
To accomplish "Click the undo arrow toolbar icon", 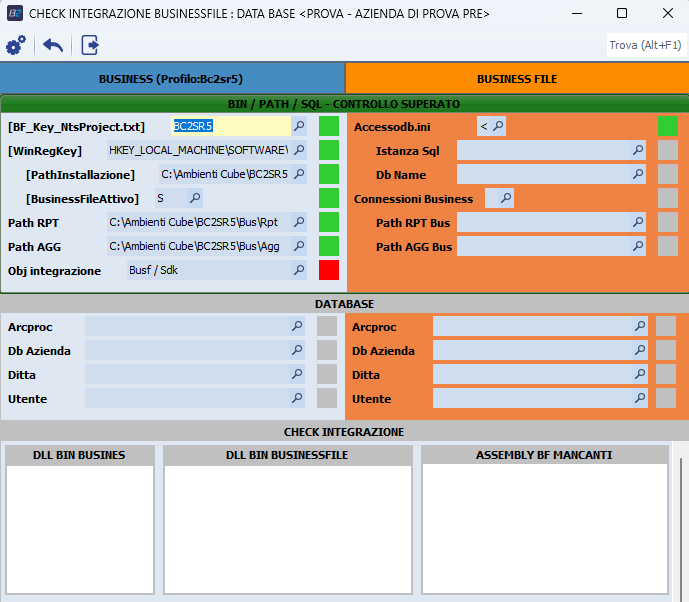I will (53, 45).
